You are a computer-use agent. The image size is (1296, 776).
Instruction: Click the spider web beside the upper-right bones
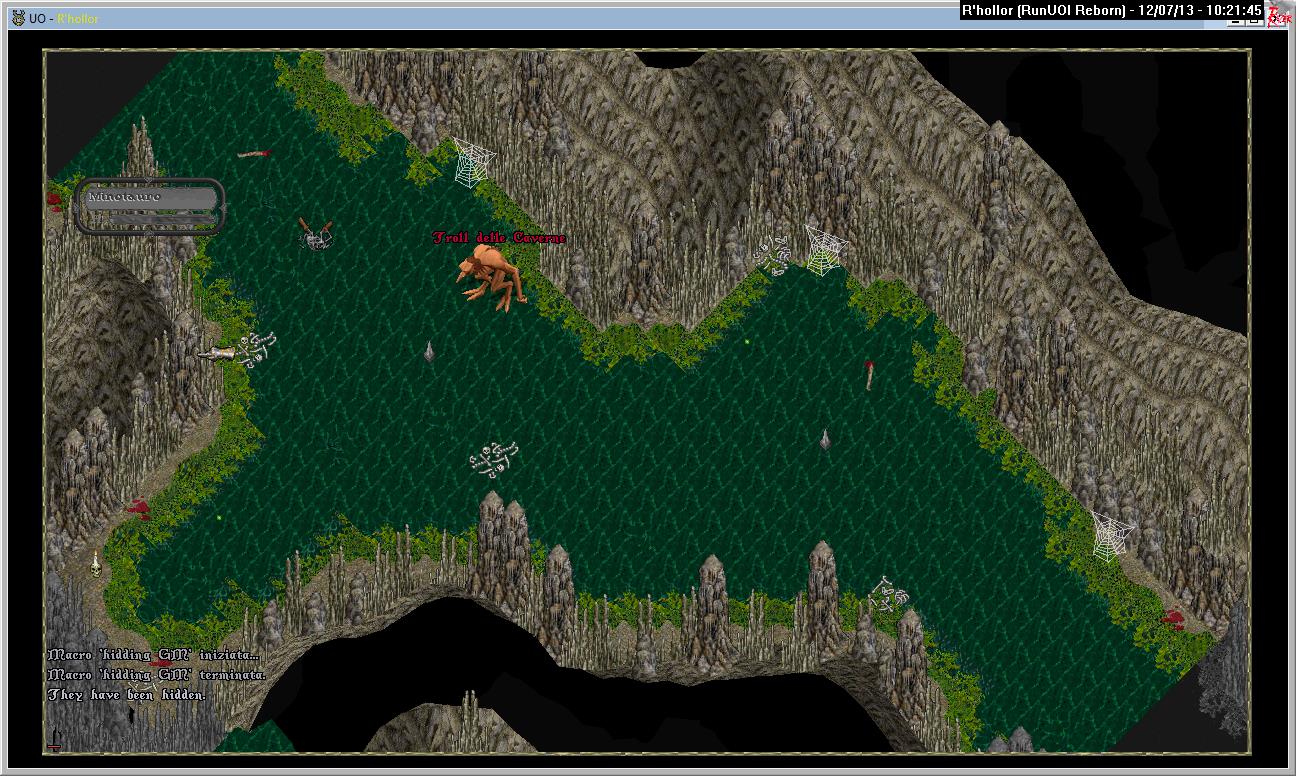pyautogui.click(x=824, y=251)
